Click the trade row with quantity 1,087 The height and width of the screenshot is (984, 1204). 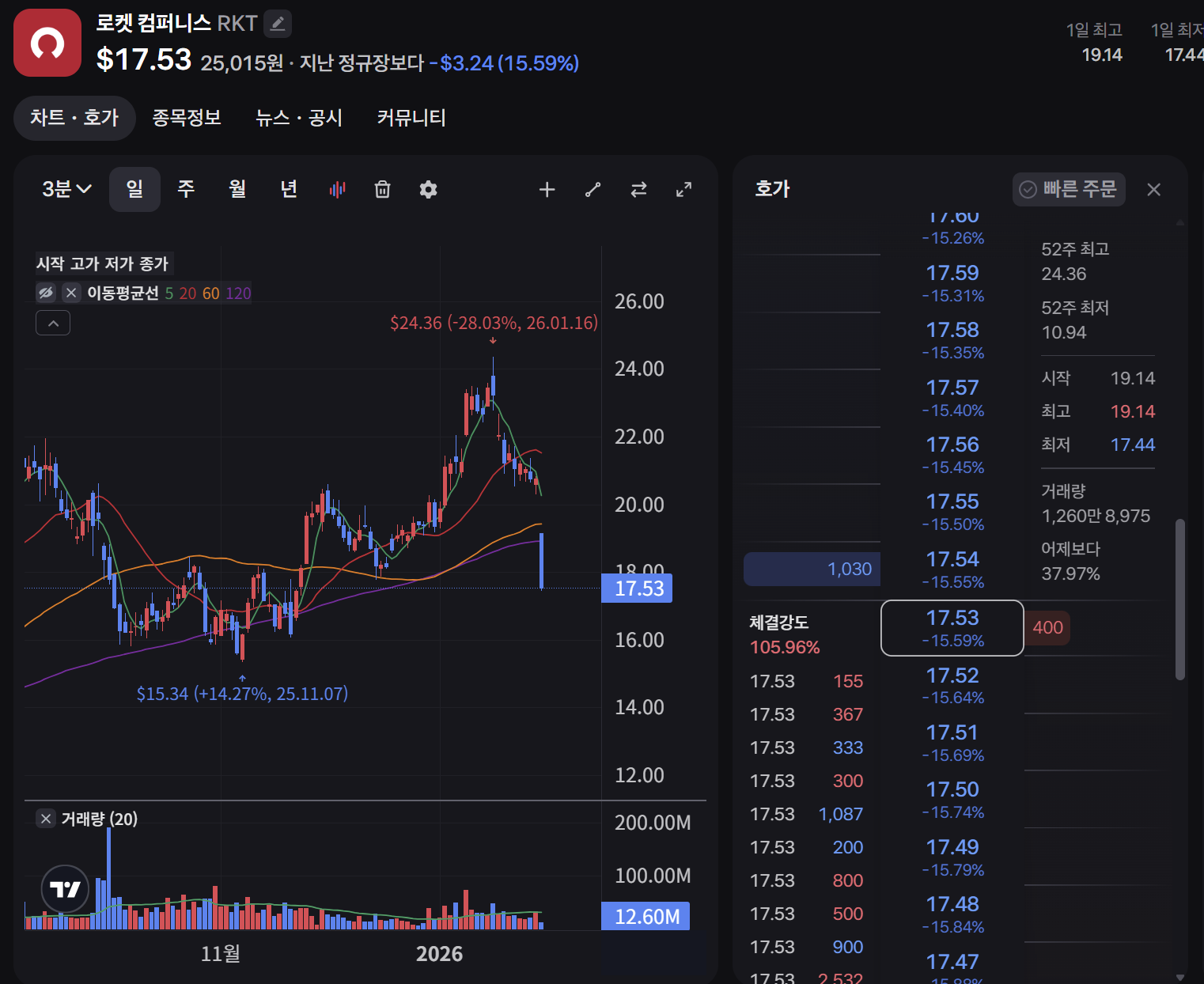pyautogui.click(x=807, y=814)
